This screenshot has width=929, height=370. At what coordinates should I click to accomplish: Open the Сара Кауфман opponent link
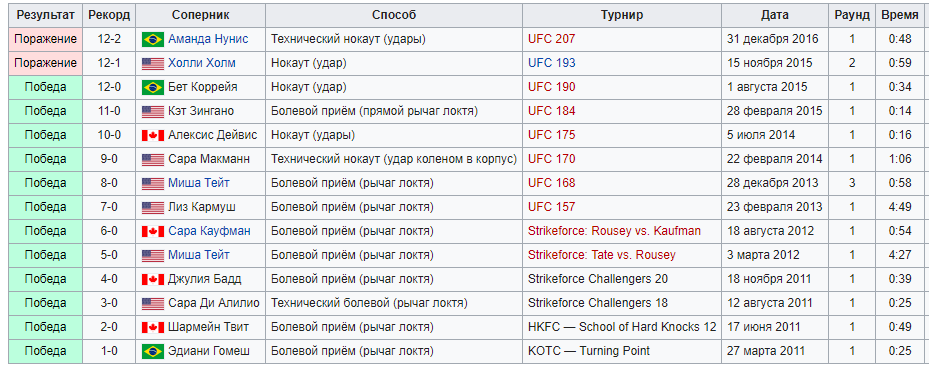[x=209, y=231]
